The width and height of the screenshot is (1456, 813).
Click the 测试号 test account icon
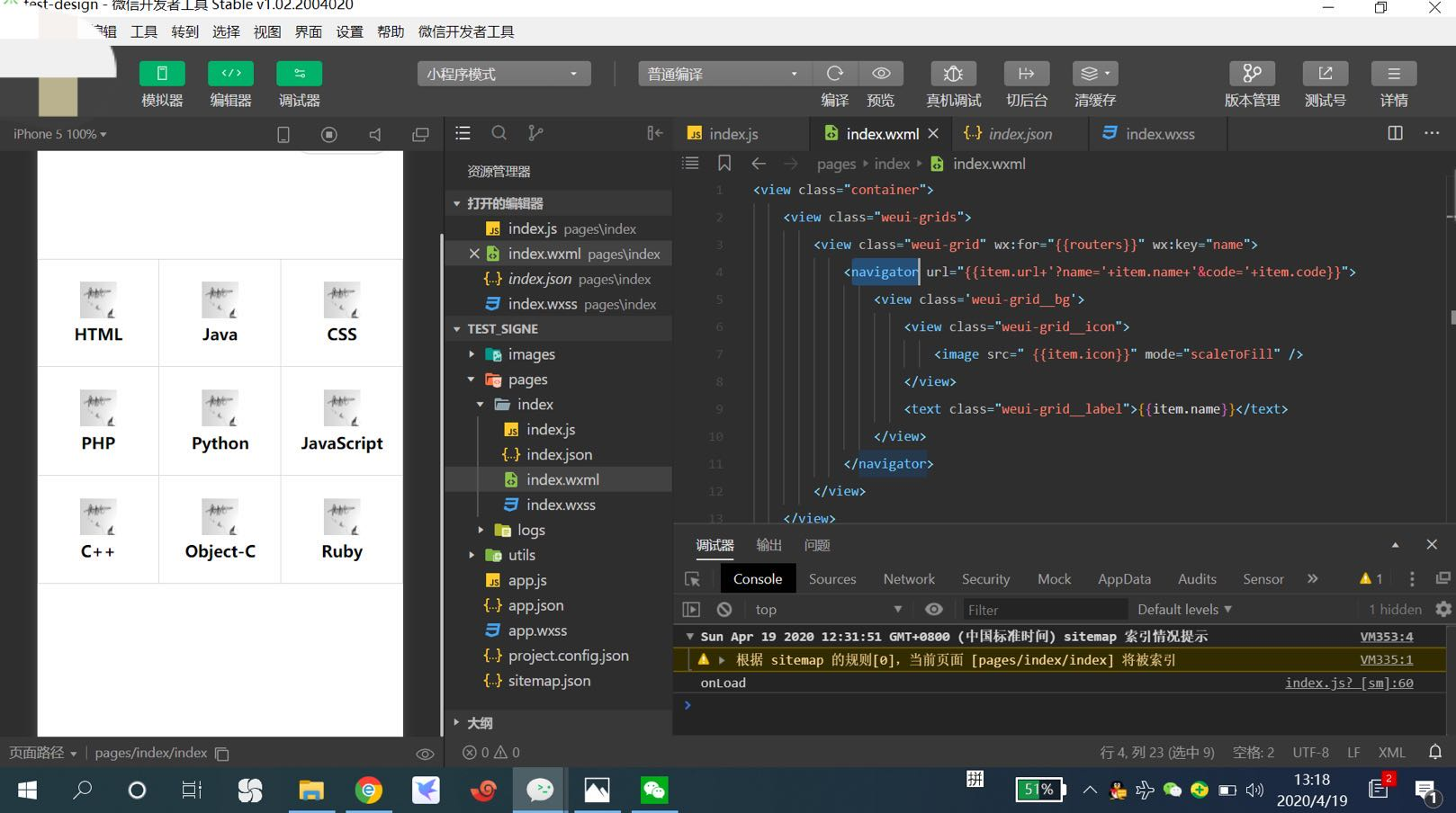click(x=1326, y=74)
